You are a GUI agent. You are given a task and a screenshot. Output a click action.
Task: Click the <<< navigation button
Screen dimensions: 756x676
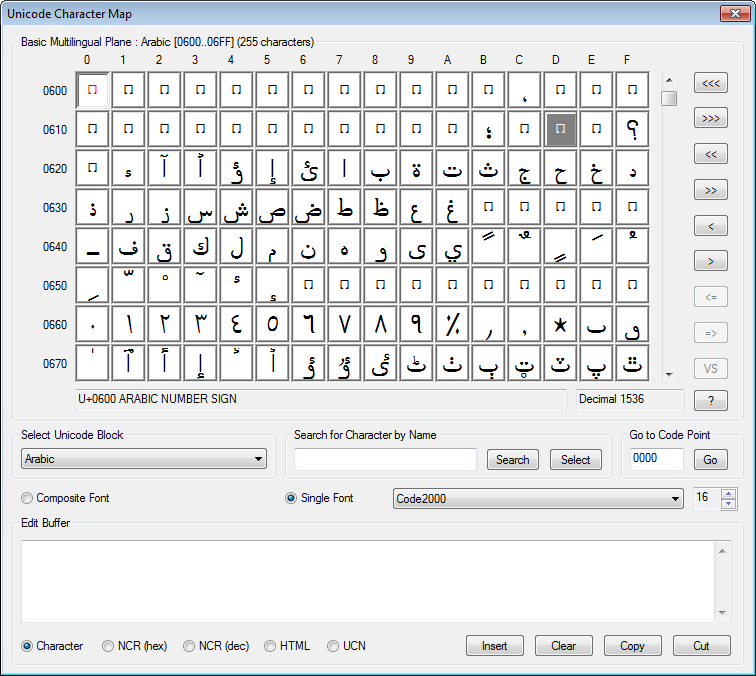(710, 83)
